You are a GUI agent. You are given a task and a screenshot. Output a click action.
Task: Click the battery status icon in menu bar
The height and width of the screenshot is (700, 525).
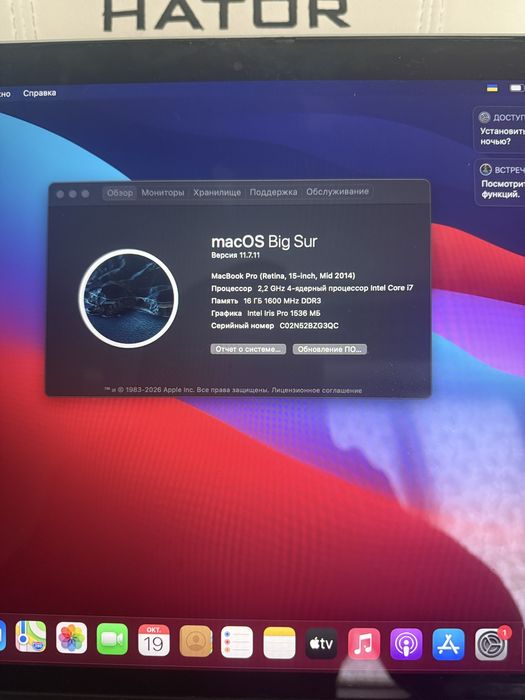[x=517, y=88]
